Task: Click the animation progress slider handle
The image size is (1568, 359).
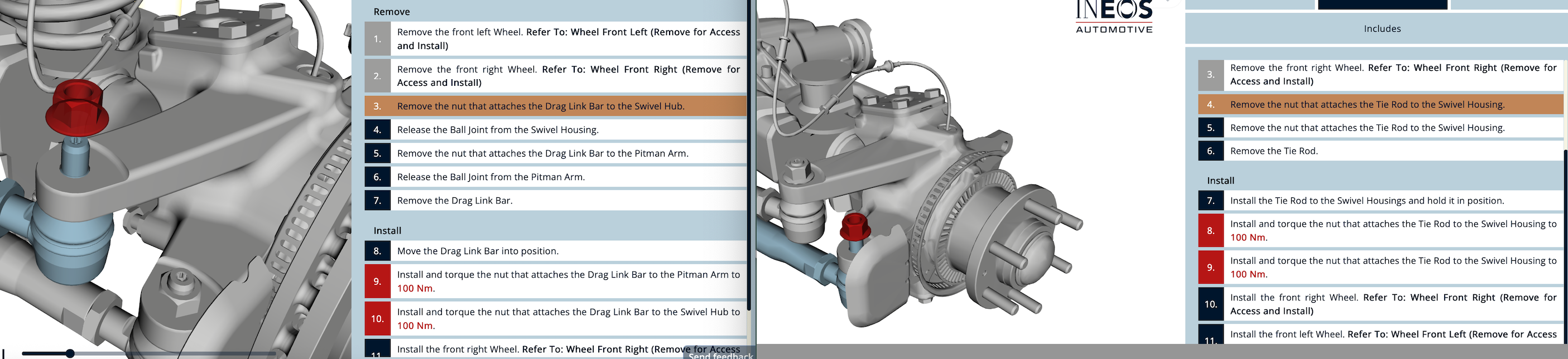Action: pyautogui.click(x=70, y=353)
